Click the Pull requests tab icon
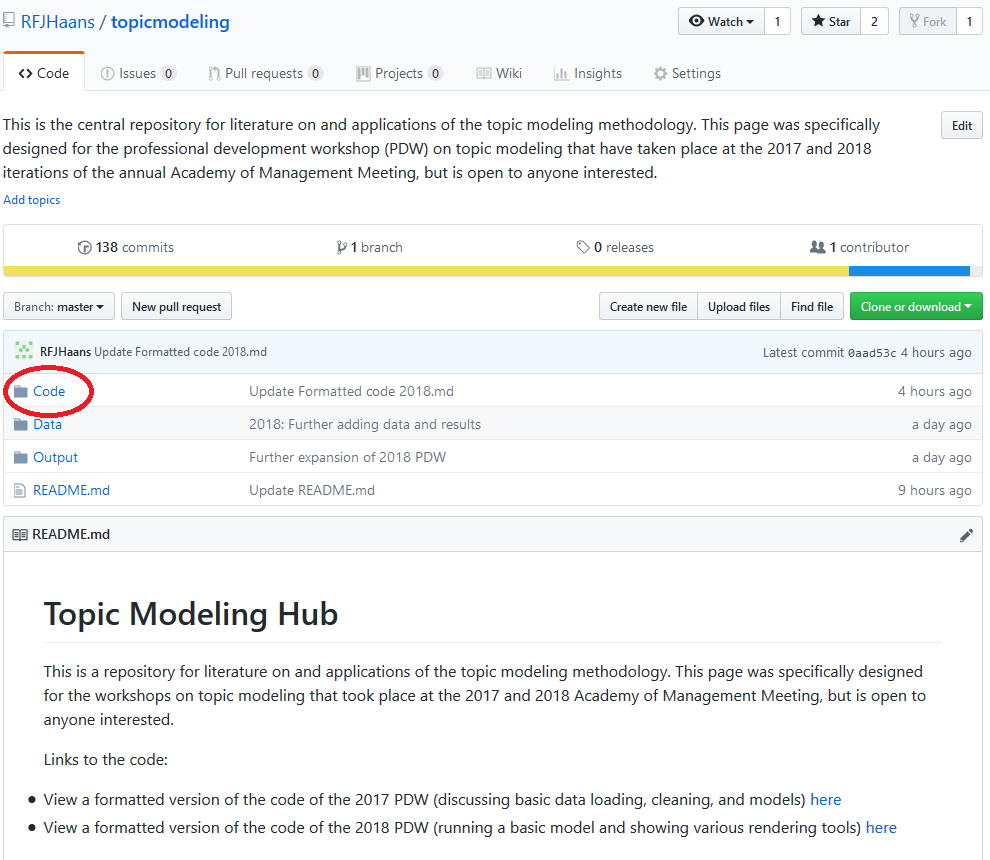This screenshot has height=860, width=990. tap(214, 74)
